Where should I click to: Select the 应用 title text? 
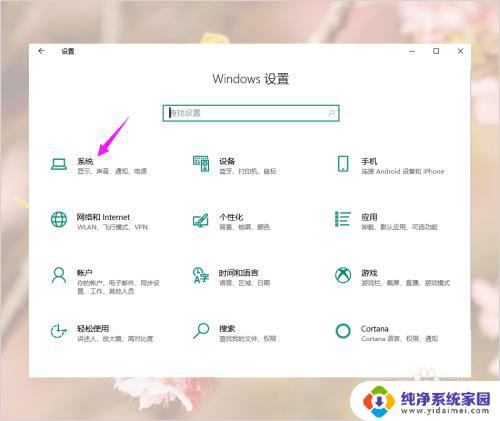point(369,217)
